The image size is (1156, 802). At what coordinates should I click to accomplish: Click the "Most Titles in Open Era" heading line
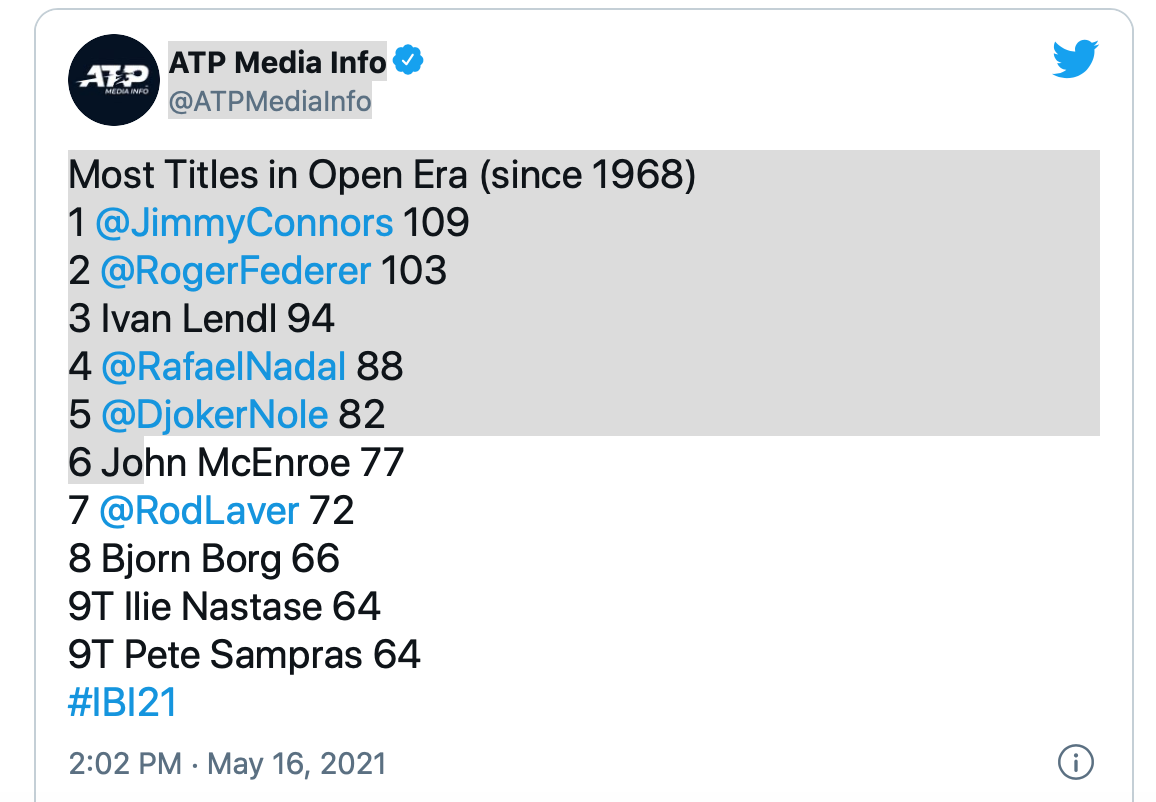pyautogui.click(x=381, y=175)
